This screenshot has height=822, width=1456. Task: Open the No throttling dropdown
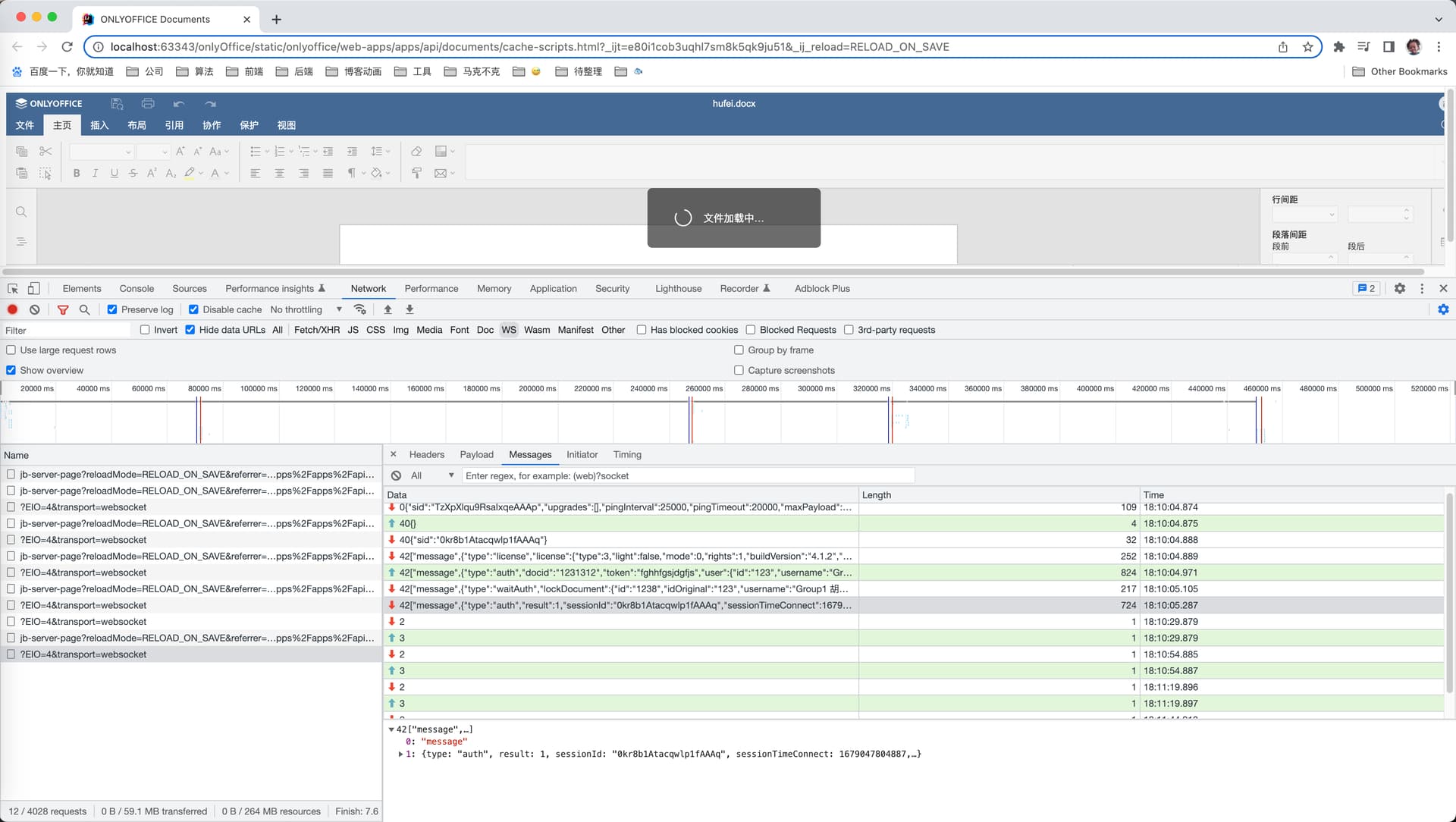pos(306,309)
